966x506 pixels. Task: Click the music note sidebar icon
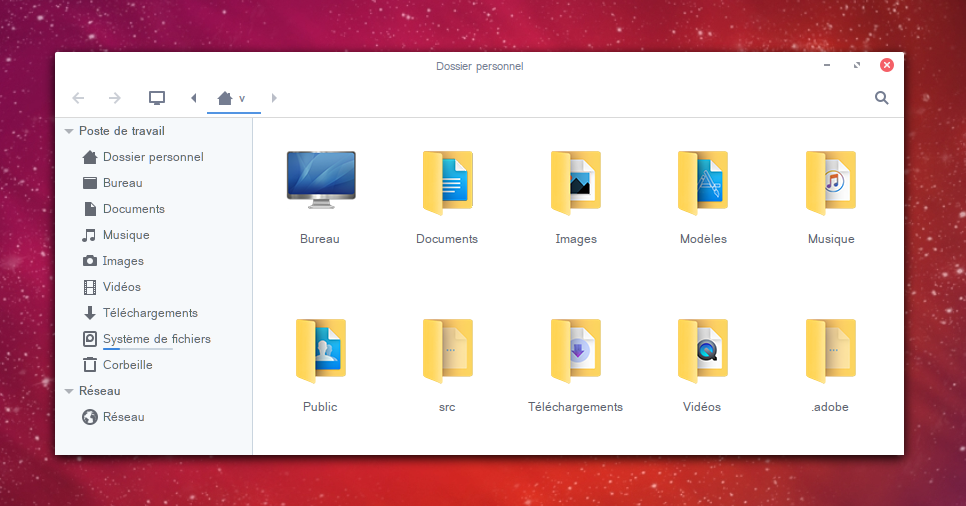(89, 235)
